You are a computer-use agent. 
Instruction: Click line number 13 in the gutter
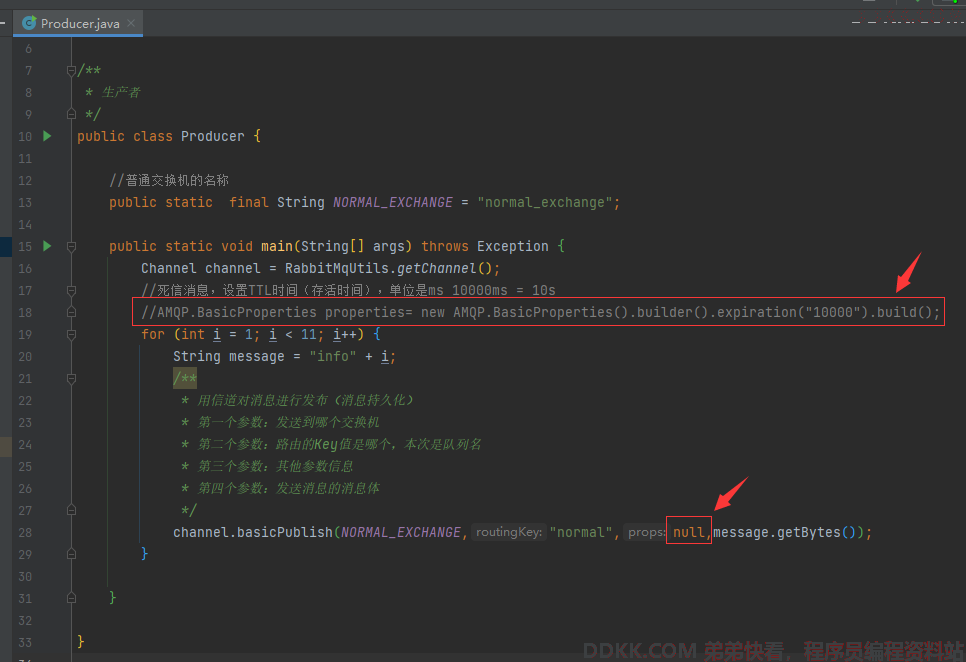(25, 202)
